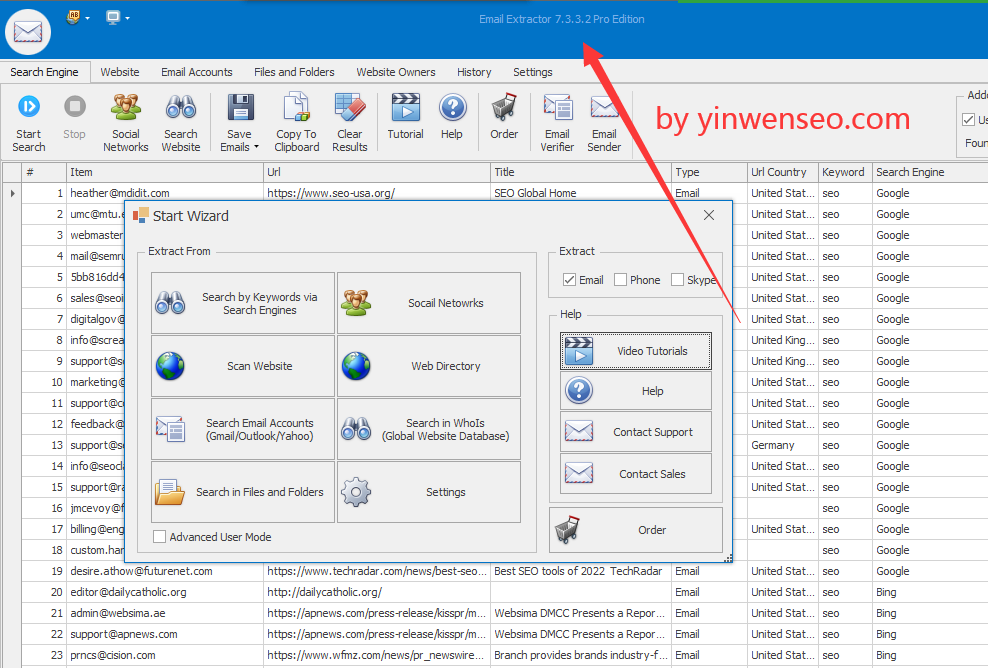988x668 pixels.
Task: Expand the monitor quick-access dropdown in title bar
Action: pyautogui.click(x=127, y=18)
